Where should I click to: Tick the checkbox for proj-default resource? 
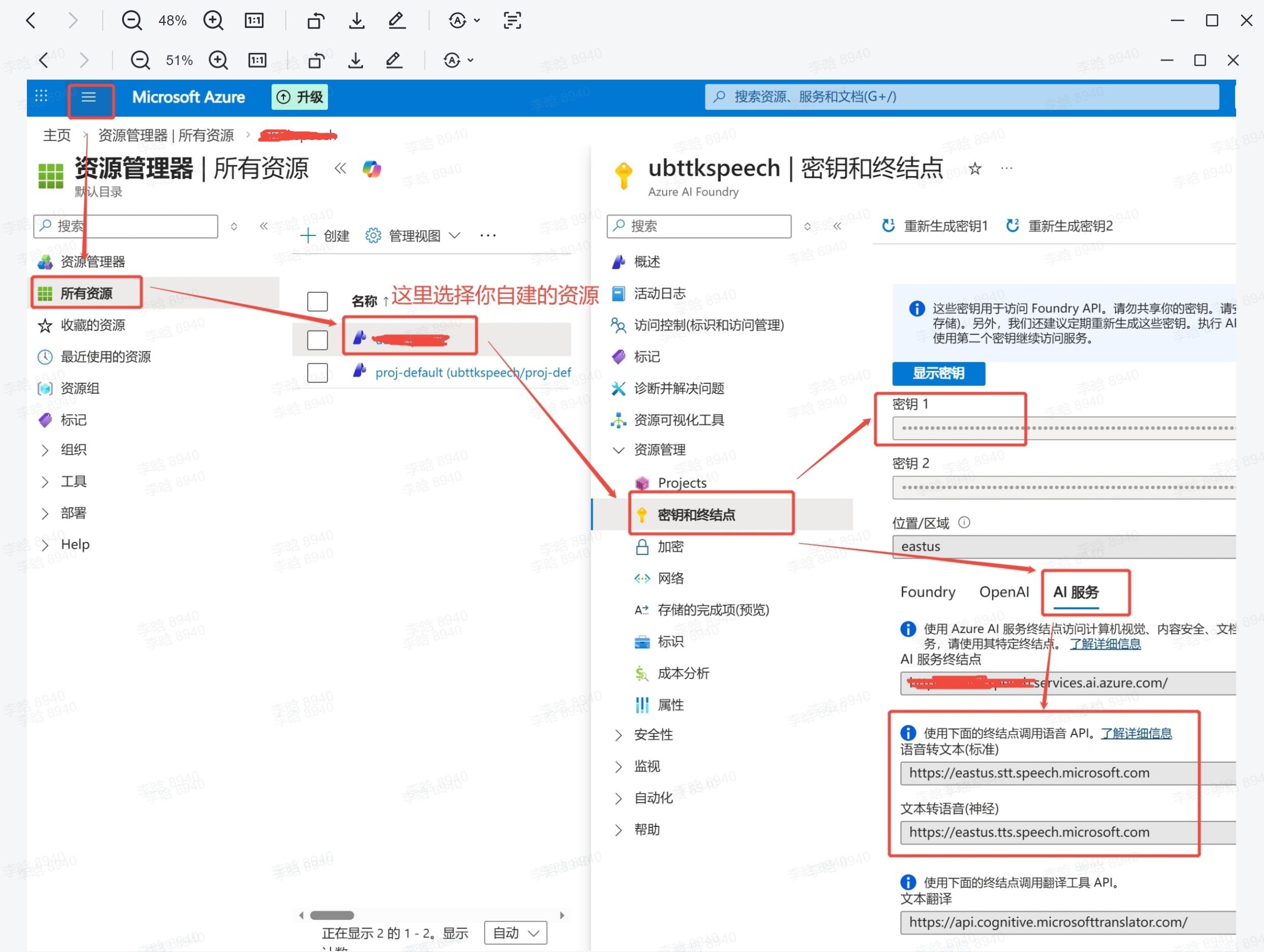pyautogui.click(x=317, y=373)
